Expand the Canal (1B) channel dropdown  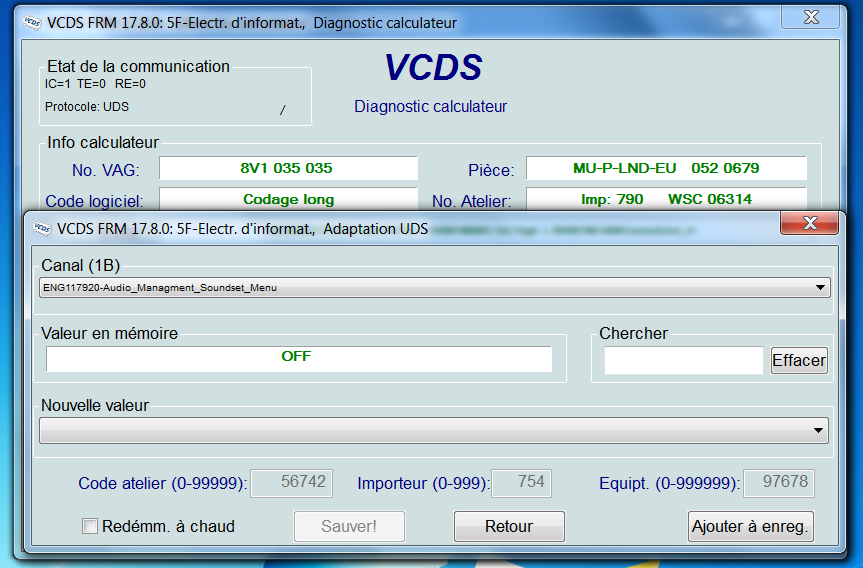coord(821,288)
